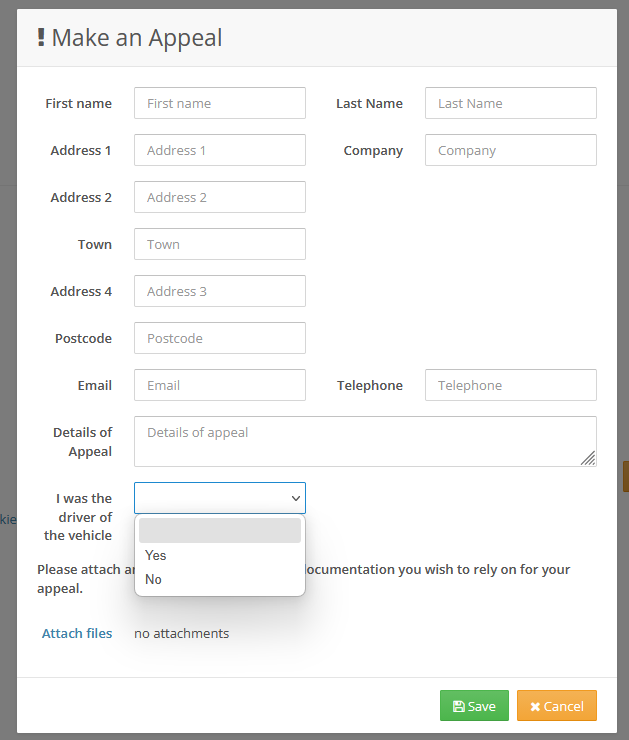
Task: Focus the First name input field
Action: pos(220,103)
